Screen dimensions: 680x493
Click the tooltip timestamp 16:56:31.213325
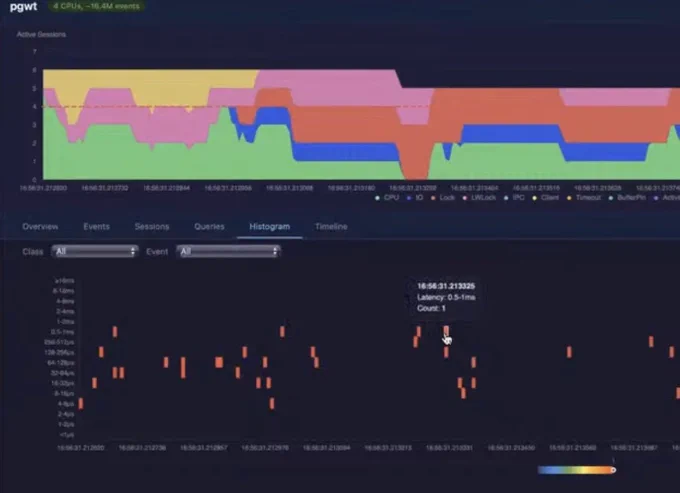446,286
